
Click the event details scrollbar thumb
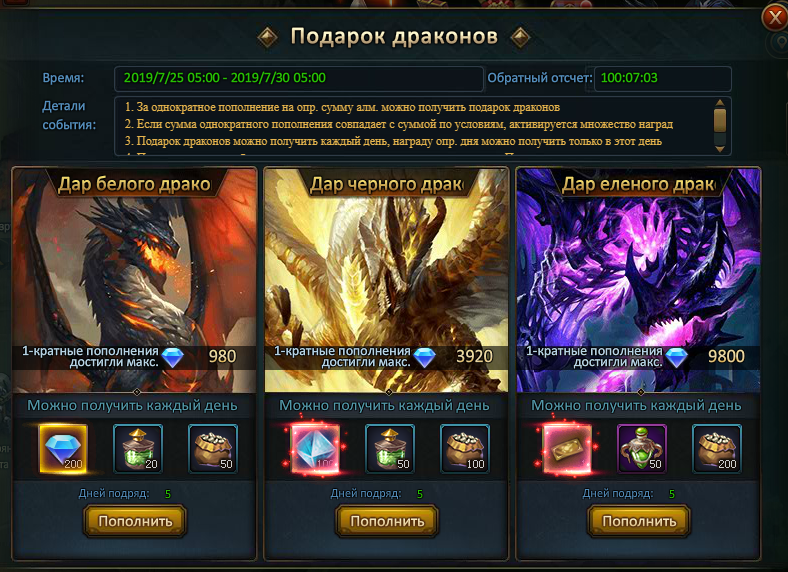point(720,120)
